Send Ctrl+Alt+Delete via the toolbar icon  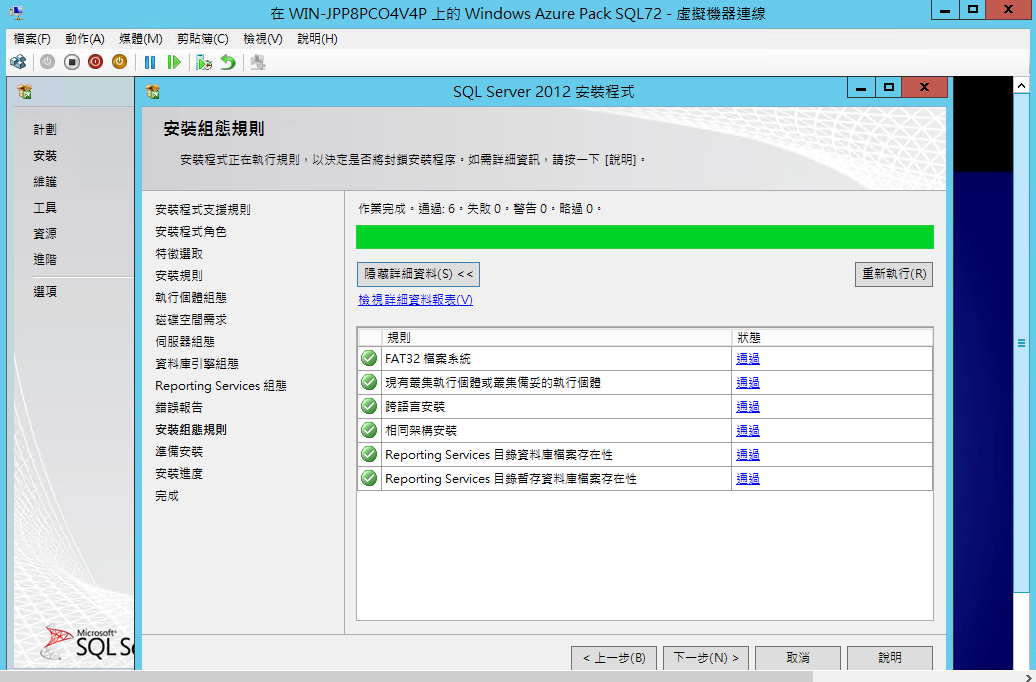pyautogui.click(x=18, y=62)
